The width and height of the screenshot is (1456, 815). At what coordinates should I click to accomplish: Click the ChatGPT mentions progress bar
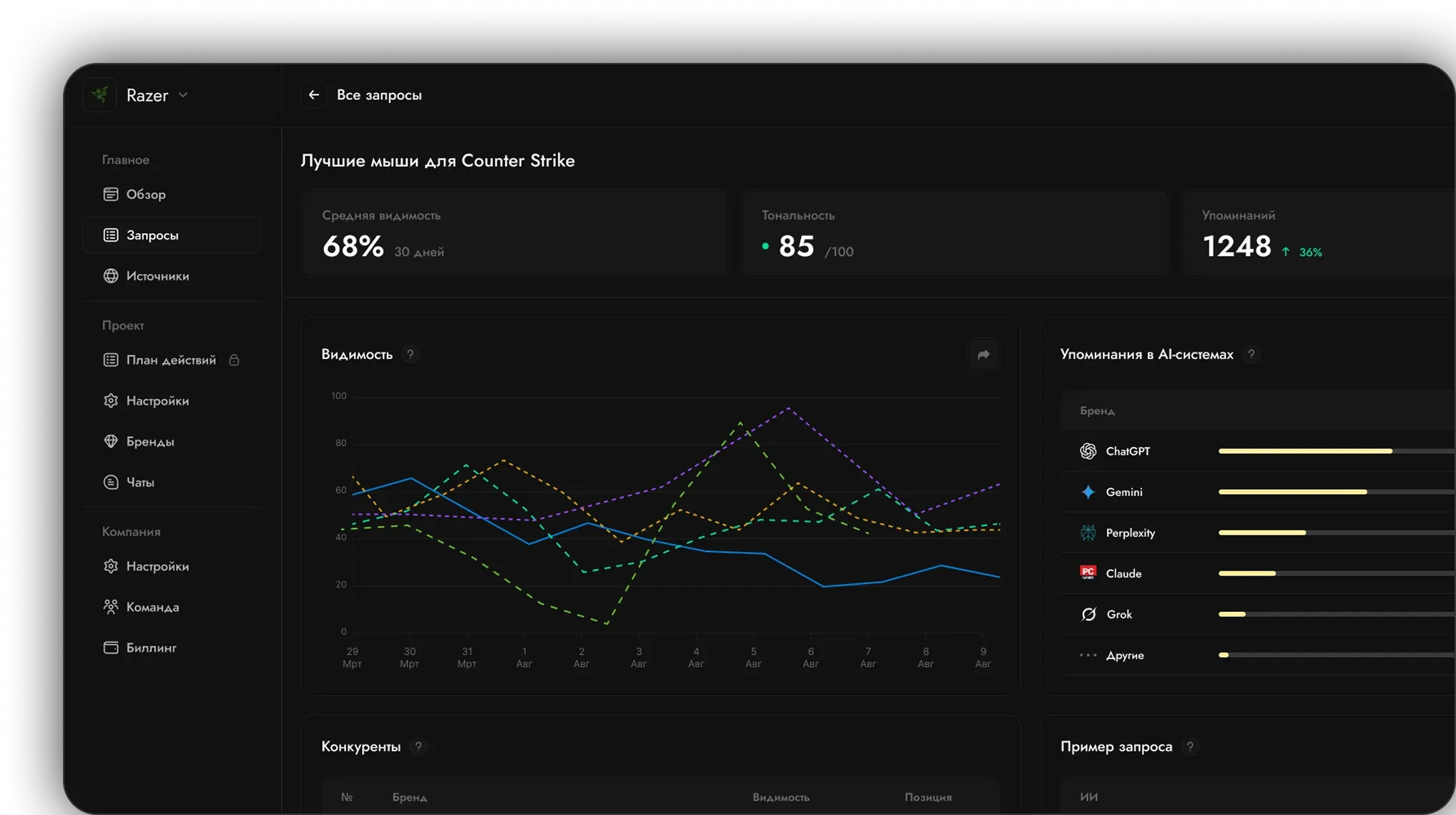click(x=1337, y=451)
